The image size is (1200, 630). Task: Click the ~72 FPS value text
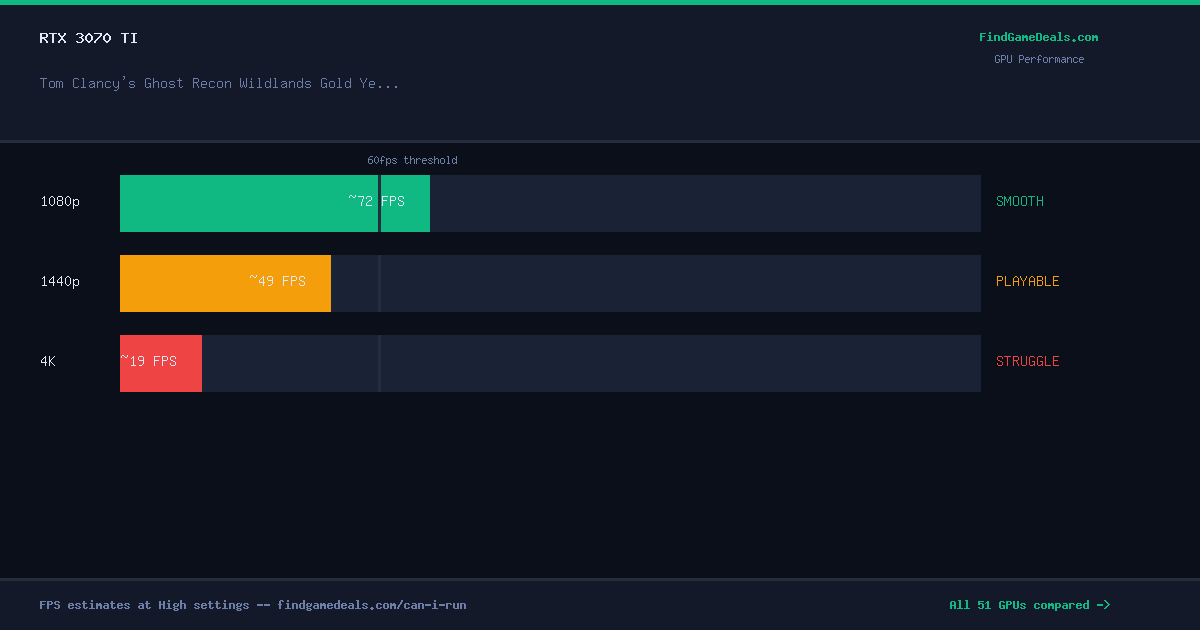point(377,201)
